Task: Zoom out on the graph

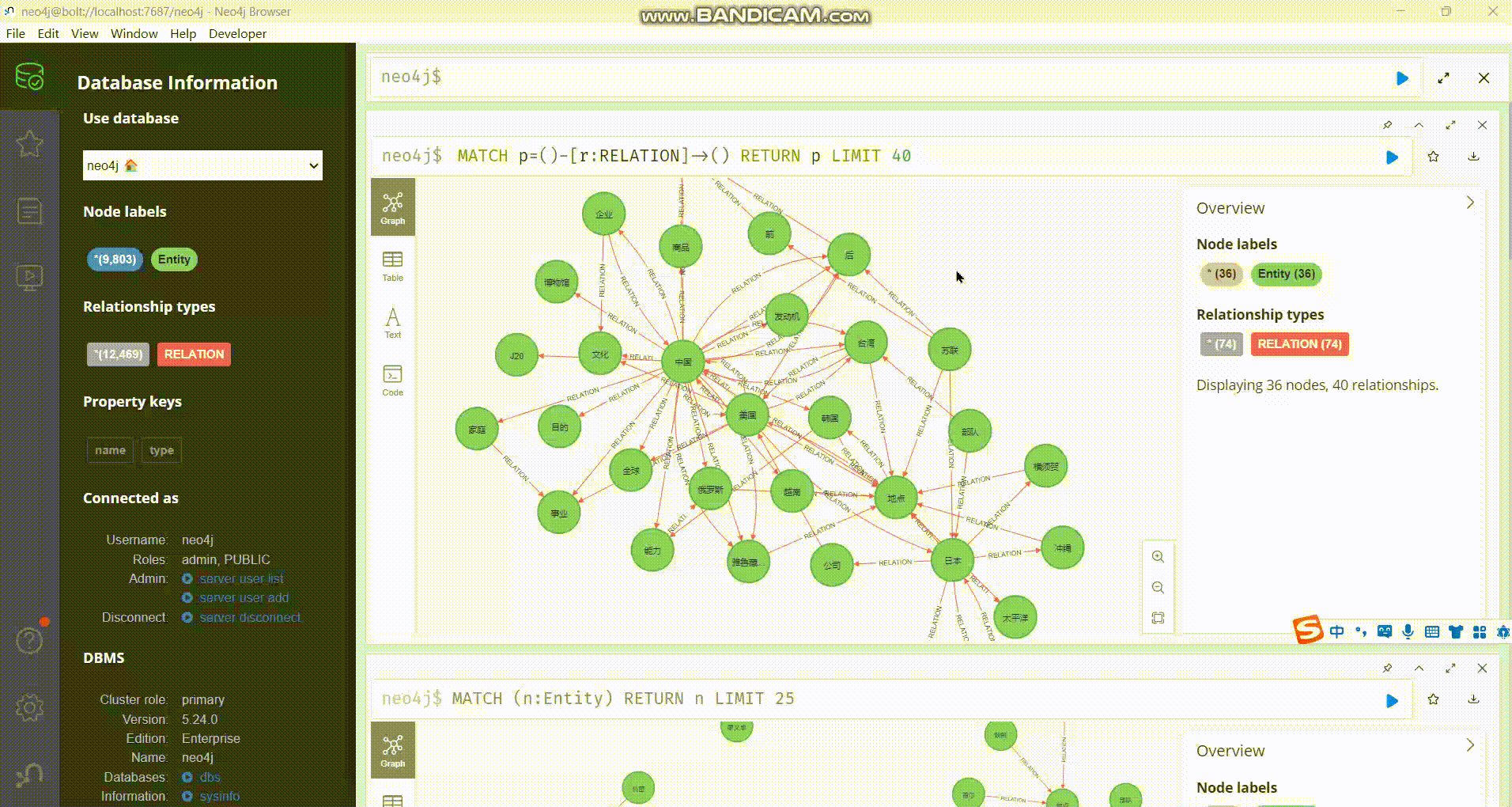Action: 1158,588
